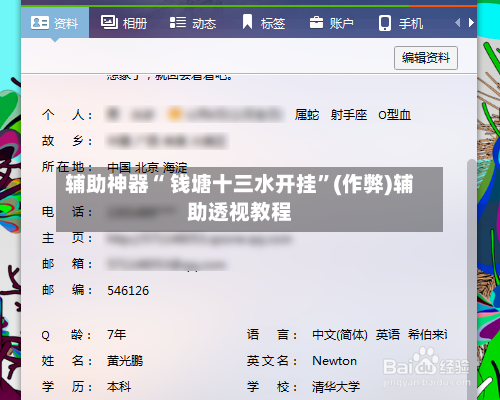
Task: Click the 主页 field label
Action: click(x=67, y=238)
